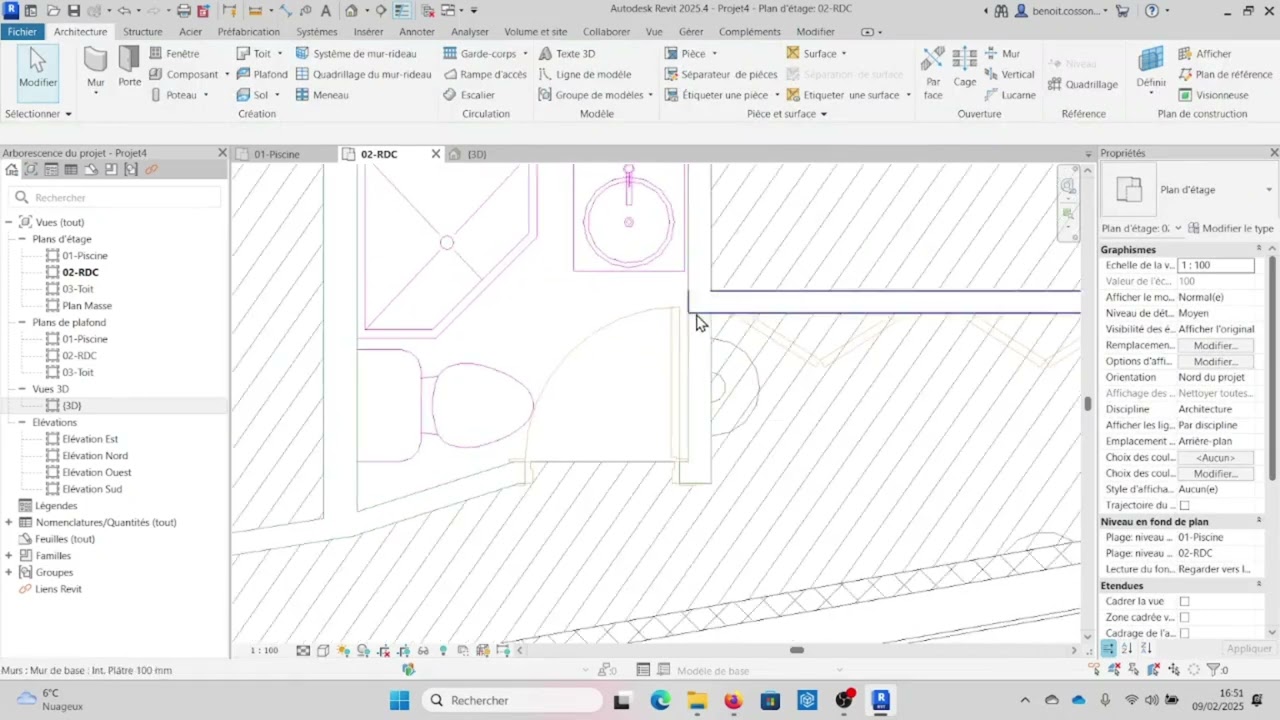Collapse the Vues (tout) tree node
Screen dimensions: 1280x720
click(9, 222)
